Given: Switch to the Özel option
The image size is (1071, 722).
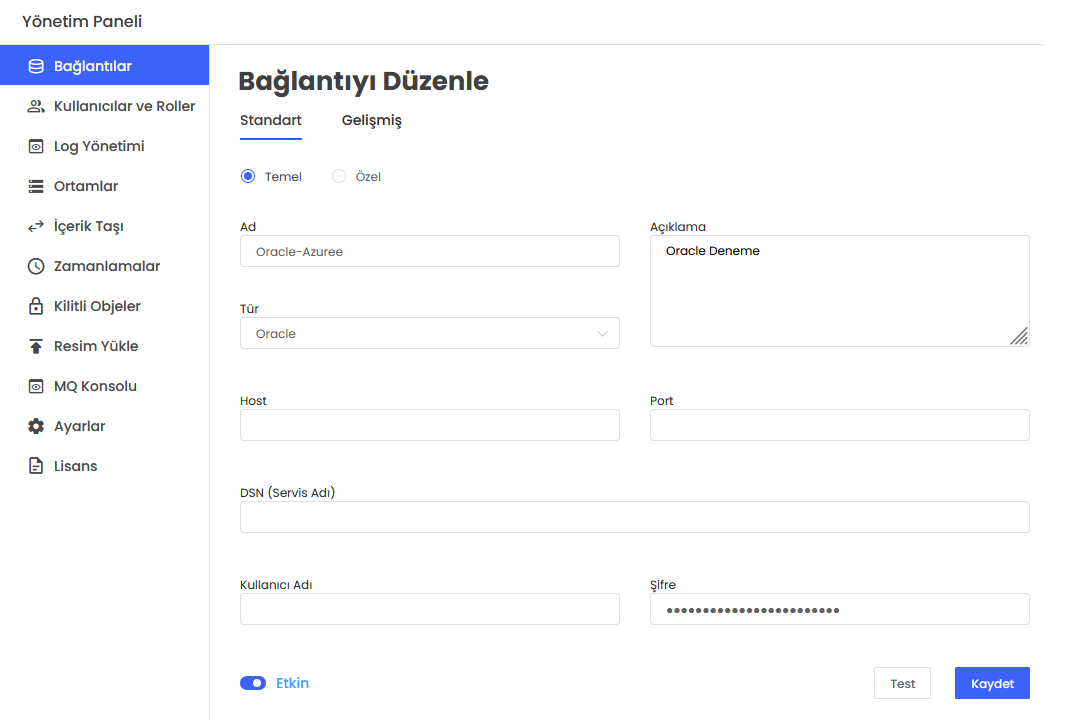Looking at the screenshot, I should pos(338,176).
